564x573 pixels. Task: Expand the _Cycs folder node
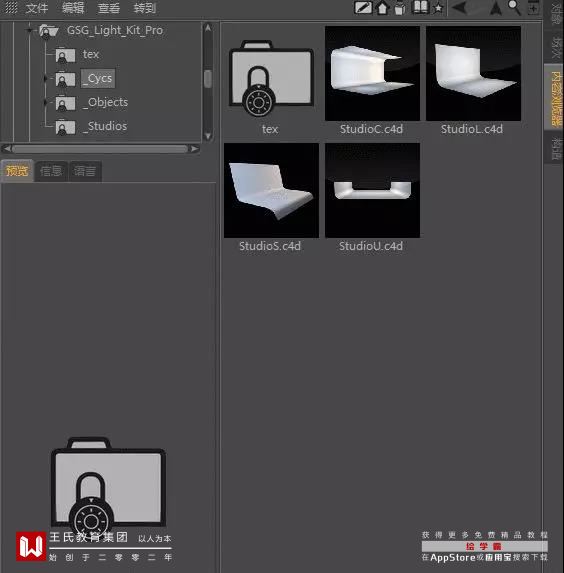[x=45, y=79]
